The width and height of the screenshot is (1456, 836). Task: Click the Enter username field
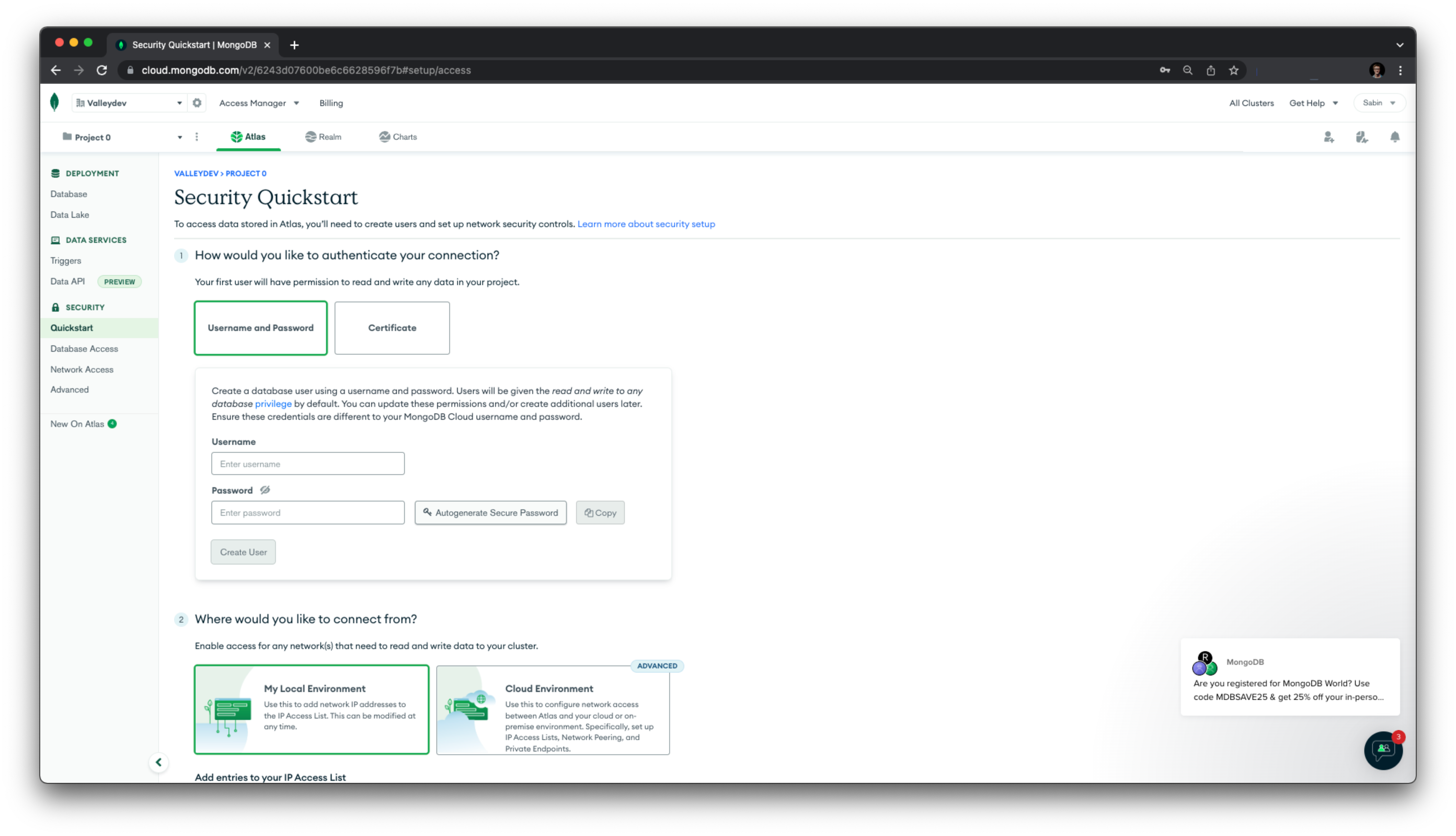click(x=308, y=463)
